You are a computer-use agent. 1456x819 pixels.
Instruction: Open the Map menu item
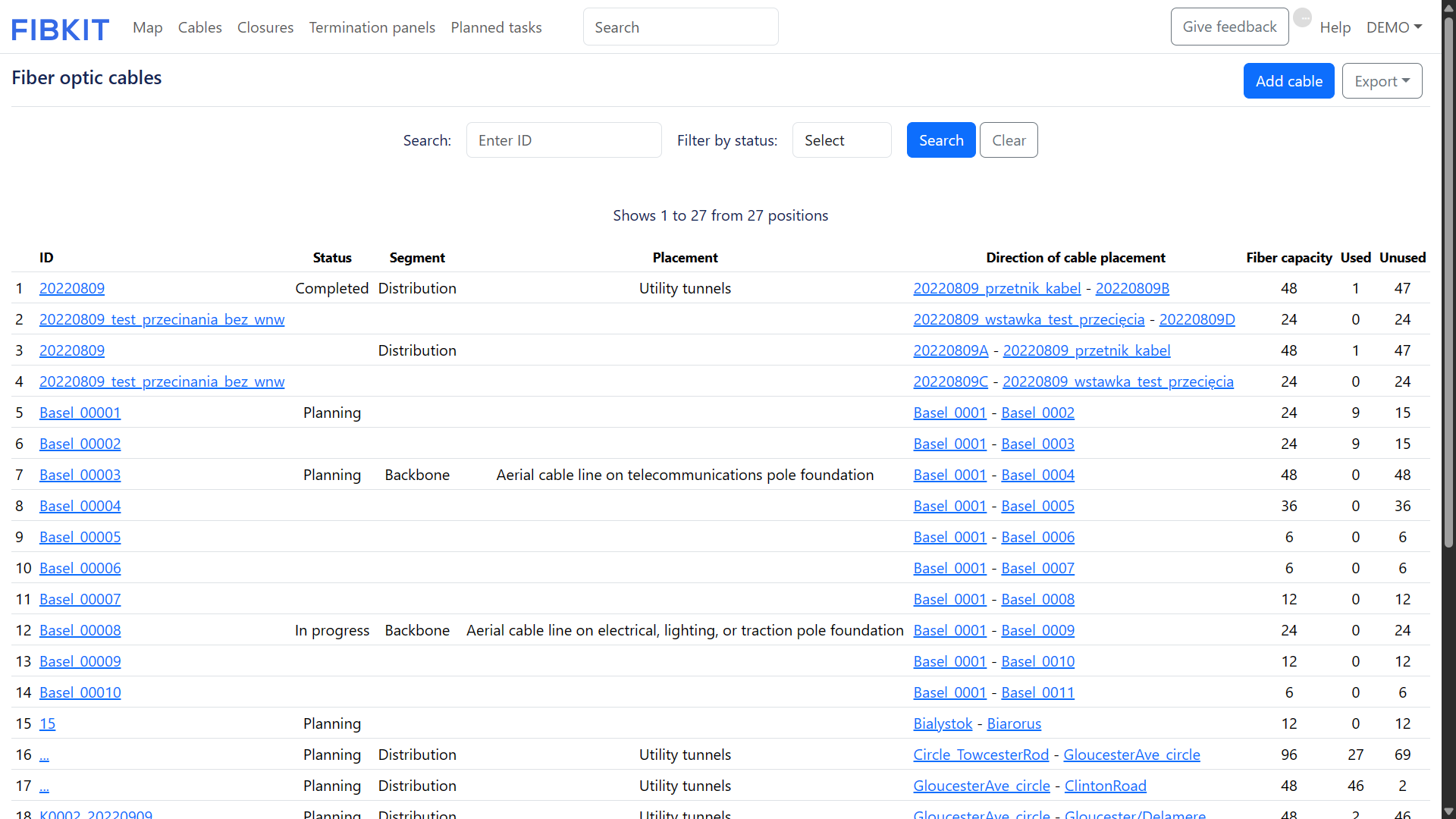(x=148, y=27)
